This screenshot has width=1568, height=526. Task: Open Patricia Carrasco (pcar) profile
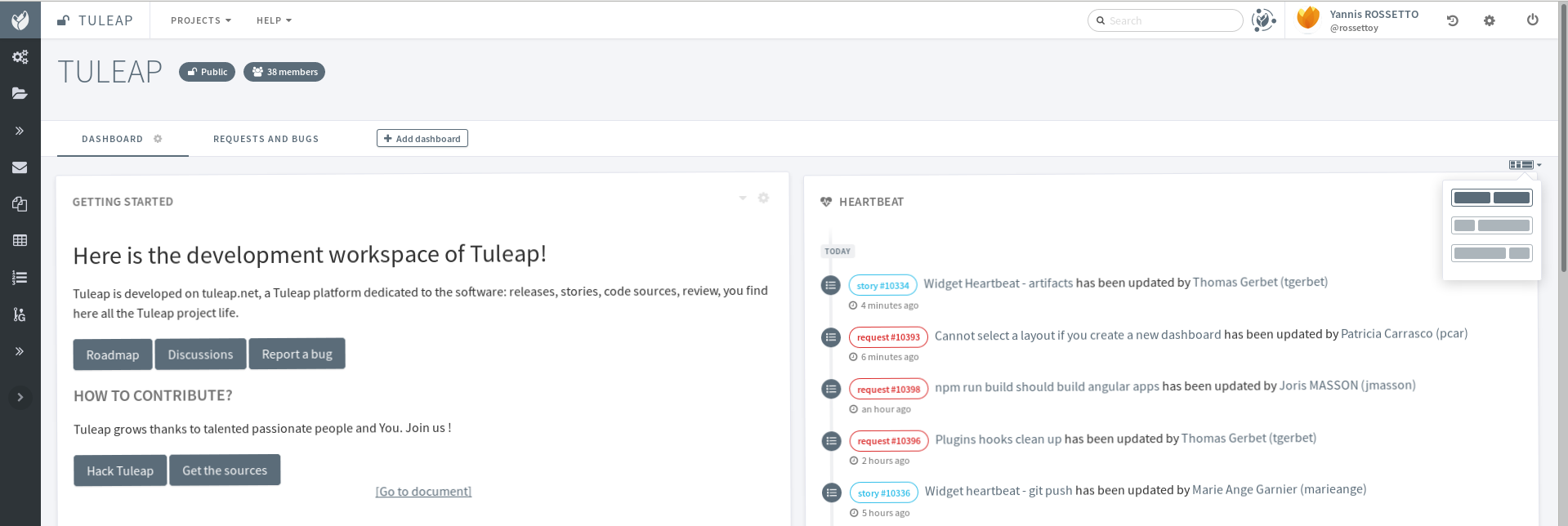click(1405, 333)
